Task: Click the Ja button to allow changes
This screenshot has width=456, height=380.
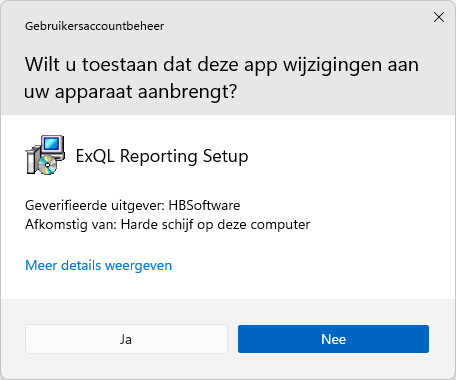Action: click(126, 339)
